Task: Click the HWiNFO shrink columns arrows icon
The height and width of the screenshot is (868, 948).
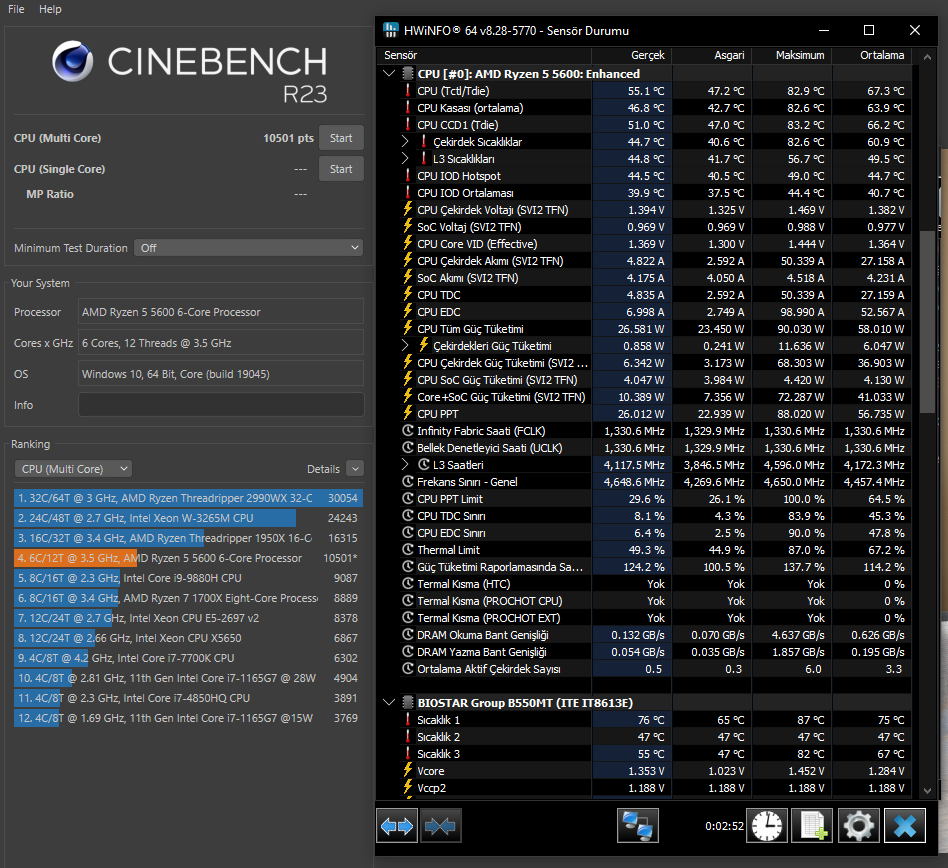Action: 441,826
